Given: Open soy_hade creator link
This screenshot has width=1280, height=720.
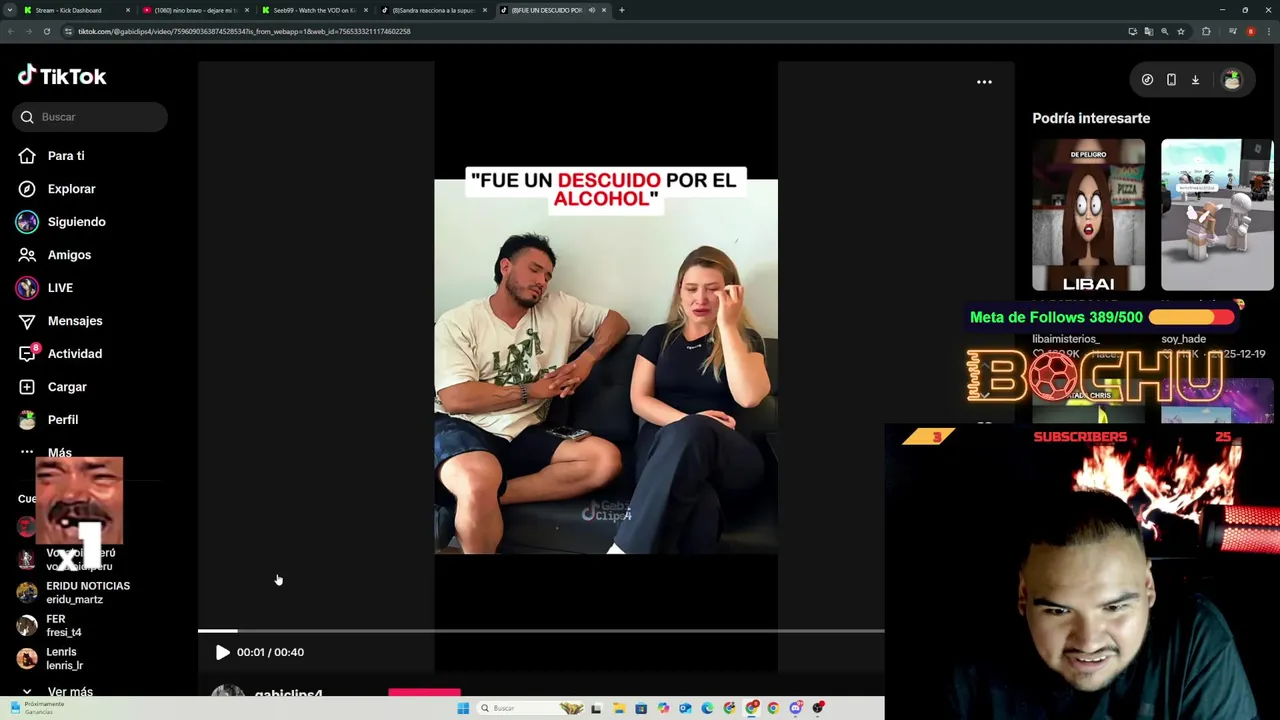Looking at the screenshot, I should pos(1183,339).
